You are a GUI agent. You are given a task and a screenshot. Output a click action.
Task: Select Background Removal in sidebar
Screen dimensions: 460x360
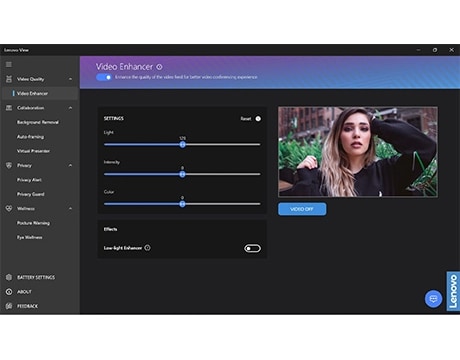(38, 122)
